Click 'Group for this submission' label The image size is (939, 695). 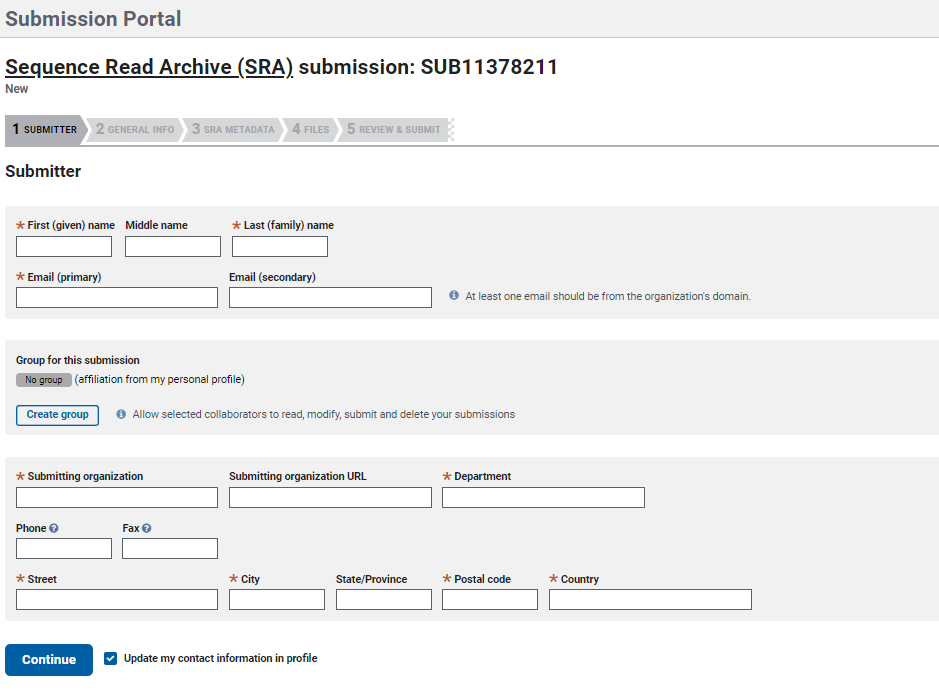78,360
